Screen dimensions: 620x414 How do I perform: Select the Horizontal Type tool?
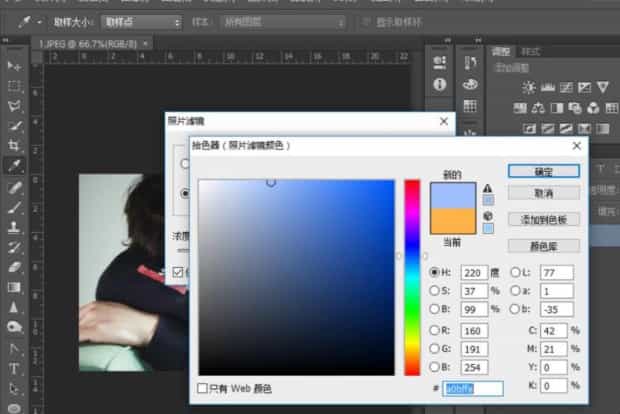pos(15,368)
